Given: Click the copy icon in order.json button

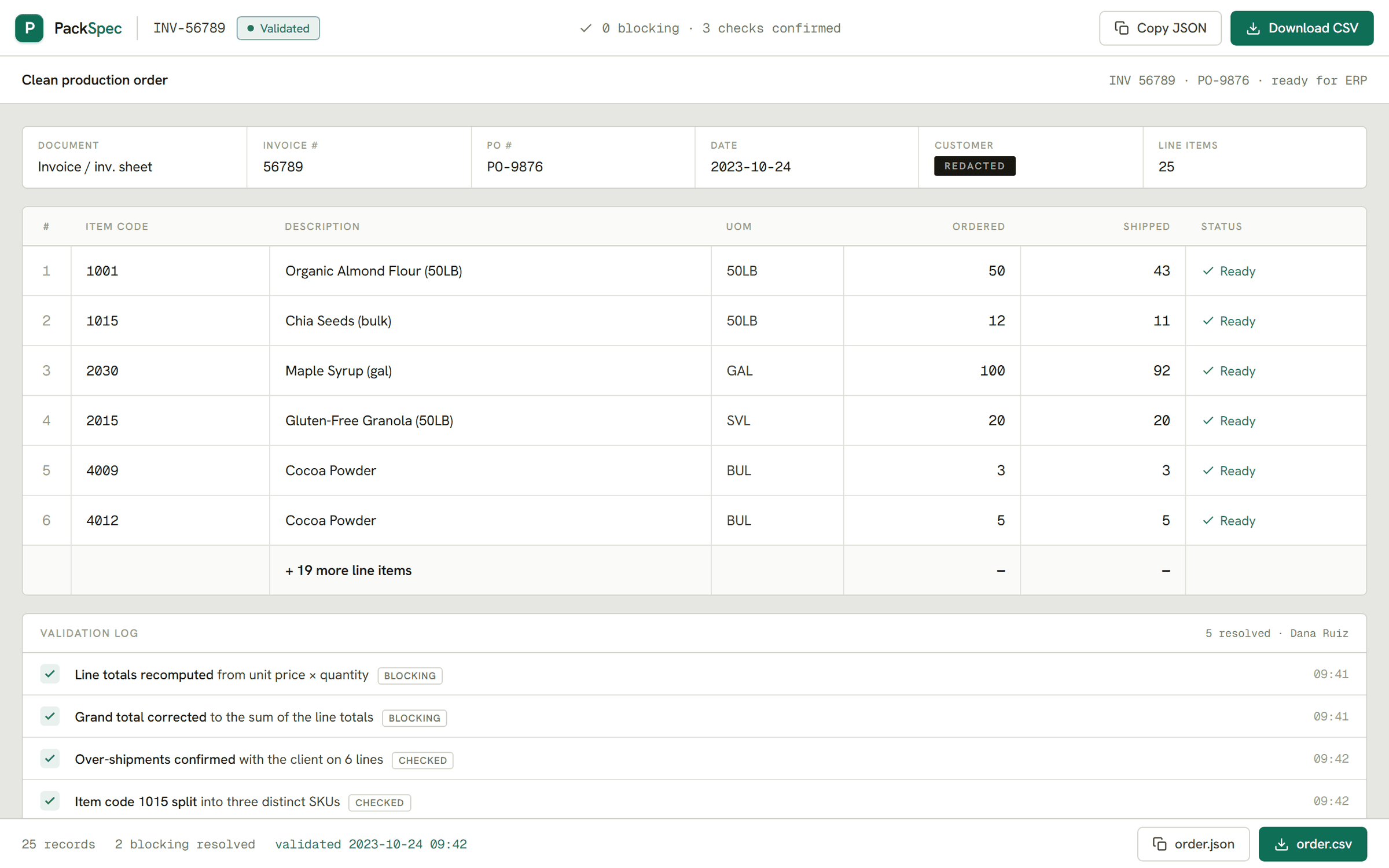Looking at the screenshot, I should (x=1159, y=844).
